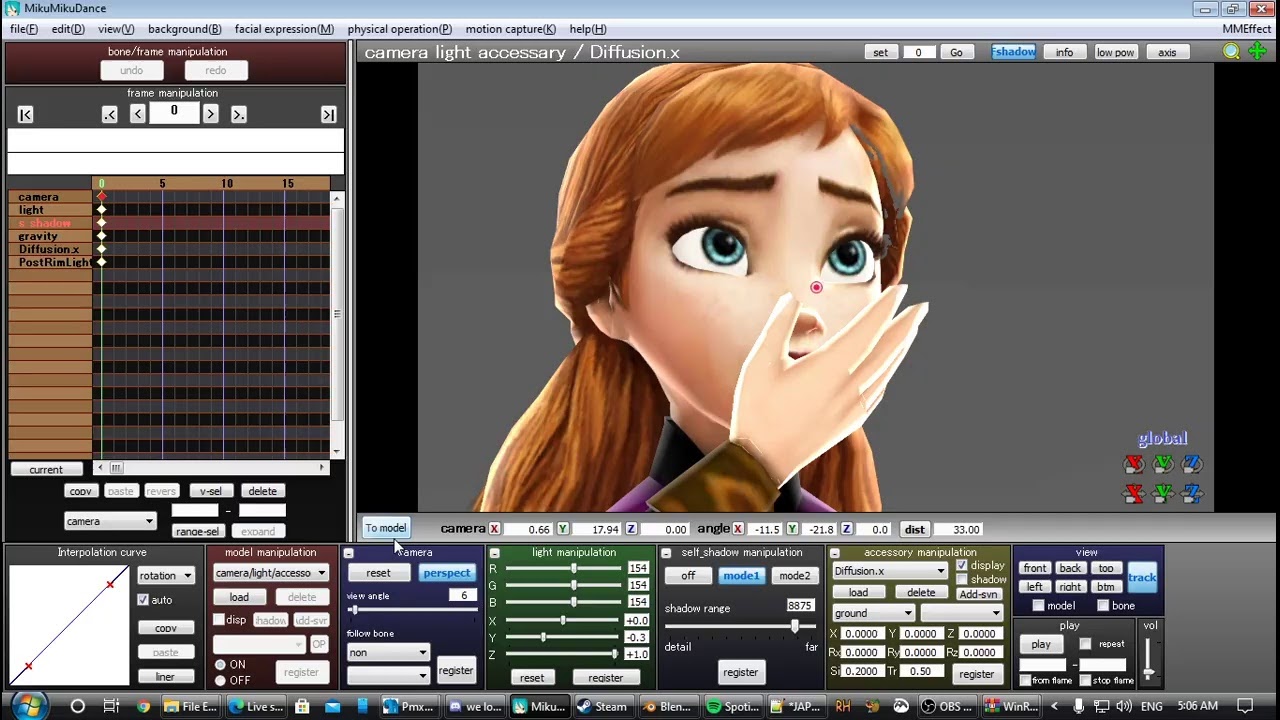The width and height of the screenshot is (1280, 720).
Task: Check the view bone checkbox
Action: pyautogui.click(x=1102, y=606)
